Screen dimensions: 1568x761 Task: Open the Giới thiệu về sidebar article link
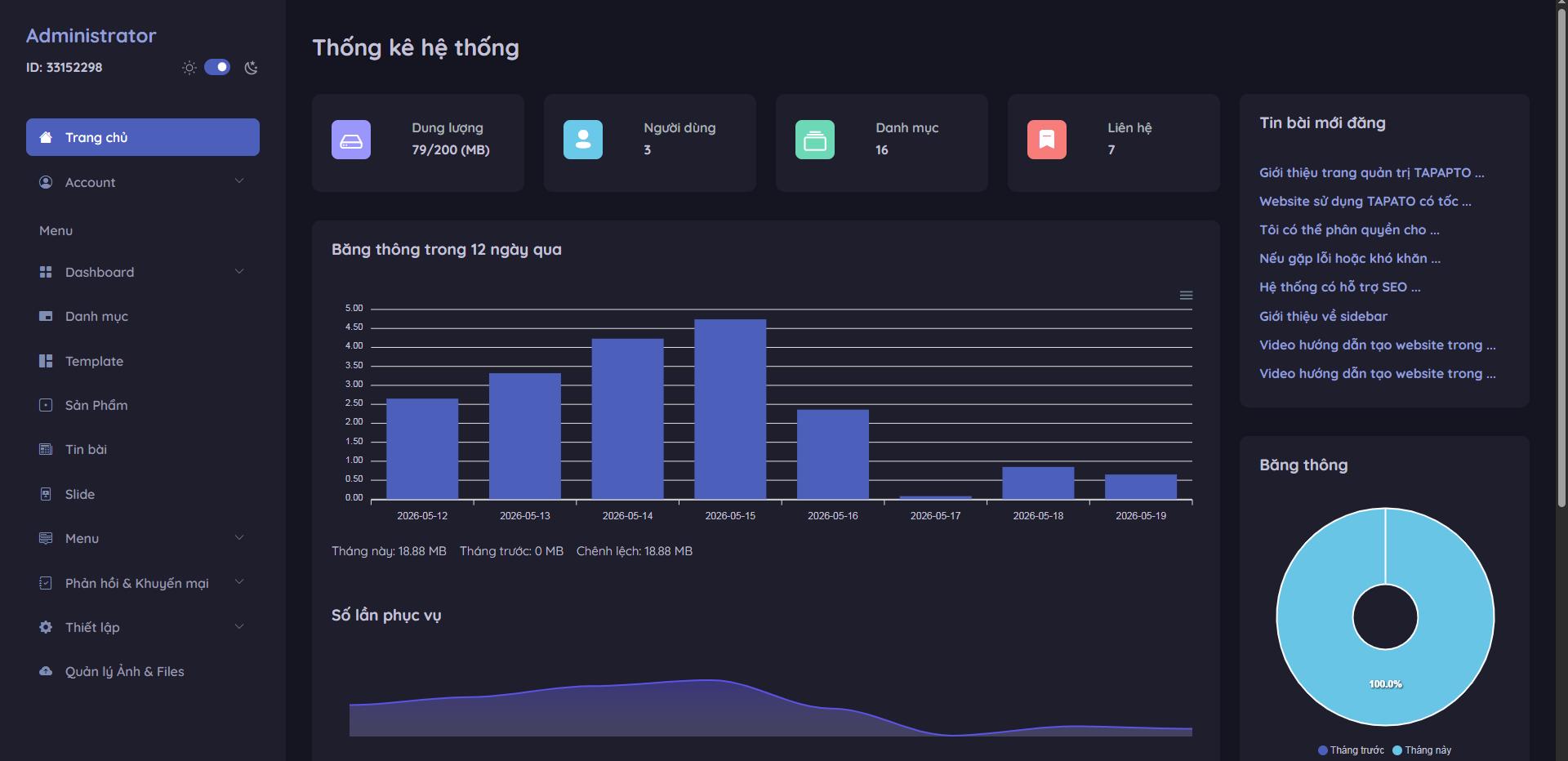point(1323,316)
